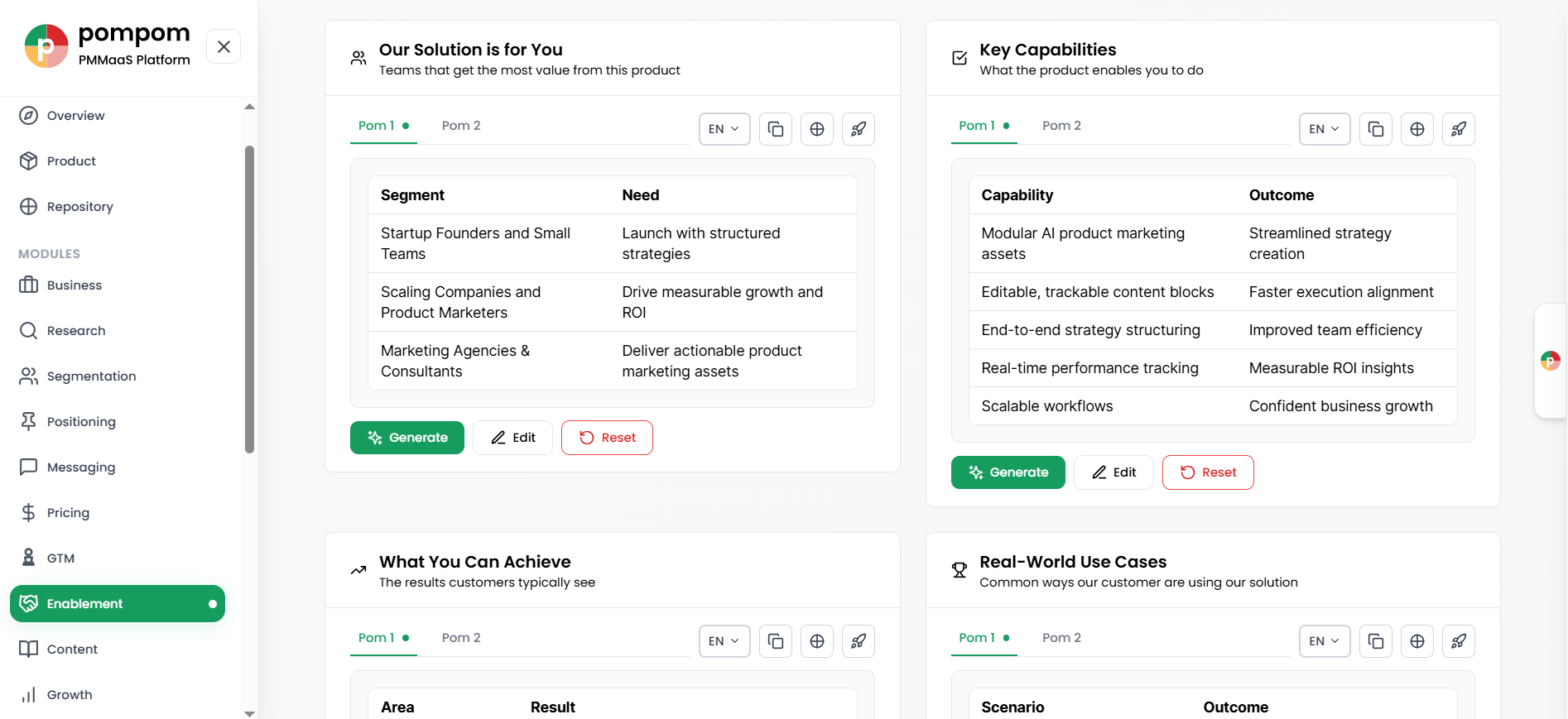The height and width of the screenshot is (719, 1568).
Task: Click sidebar scroll up arrow
Action: click(249, 107)
